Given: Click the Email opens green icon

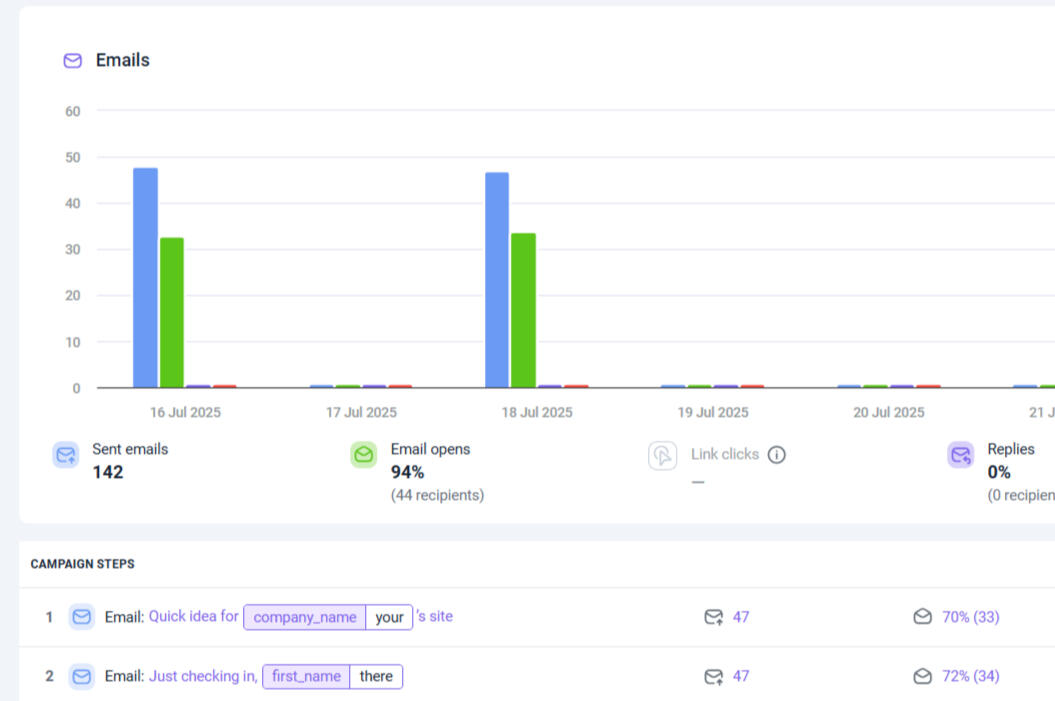Looking at the screenshot, I should 364,455.
